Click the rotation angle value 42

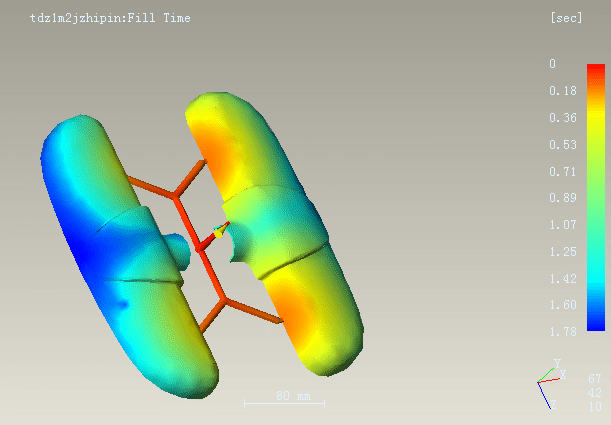point(595,392)
